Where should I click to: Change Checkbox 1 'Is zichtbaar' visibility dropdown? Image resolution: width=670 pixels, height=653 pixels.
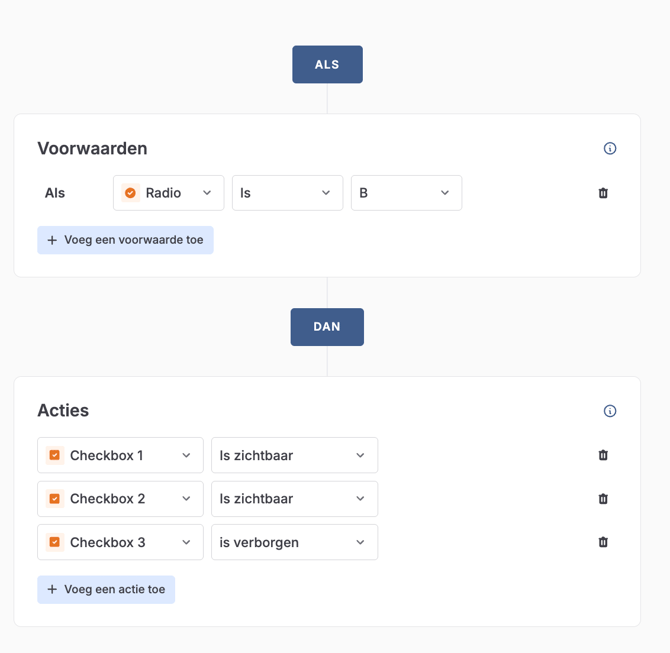tap(294, 455)
